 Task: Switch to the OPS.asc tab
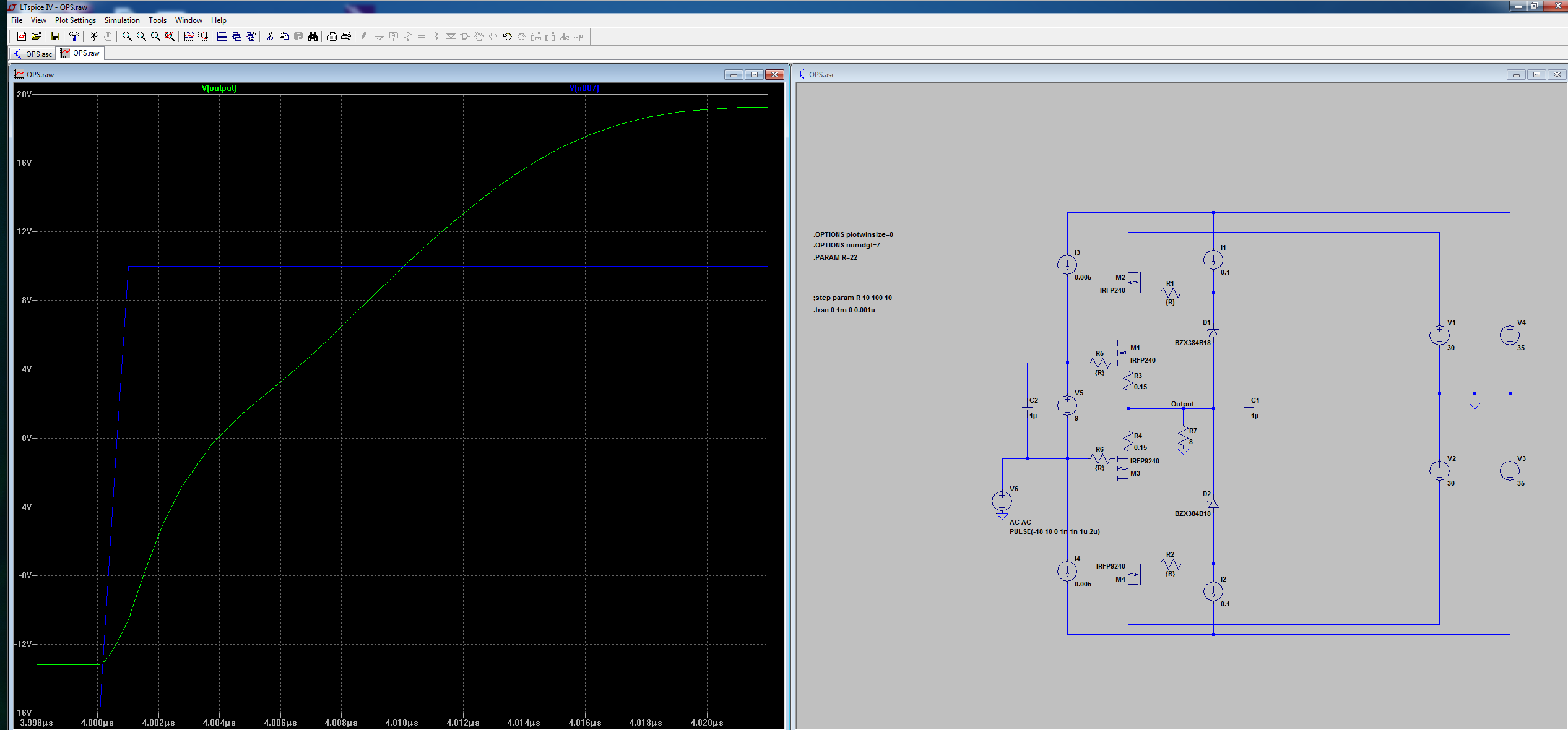33,54
